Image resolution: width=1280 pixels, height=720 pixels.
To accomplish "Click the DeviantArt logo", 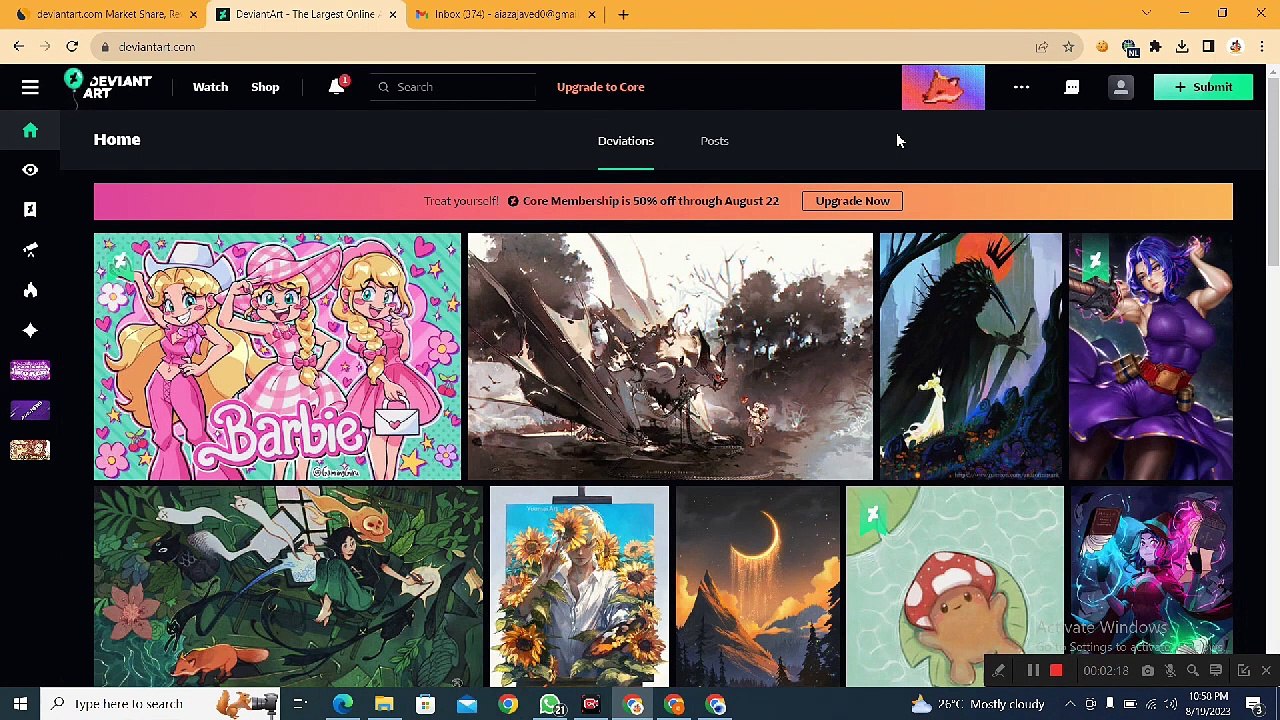I will coord(108,86).
